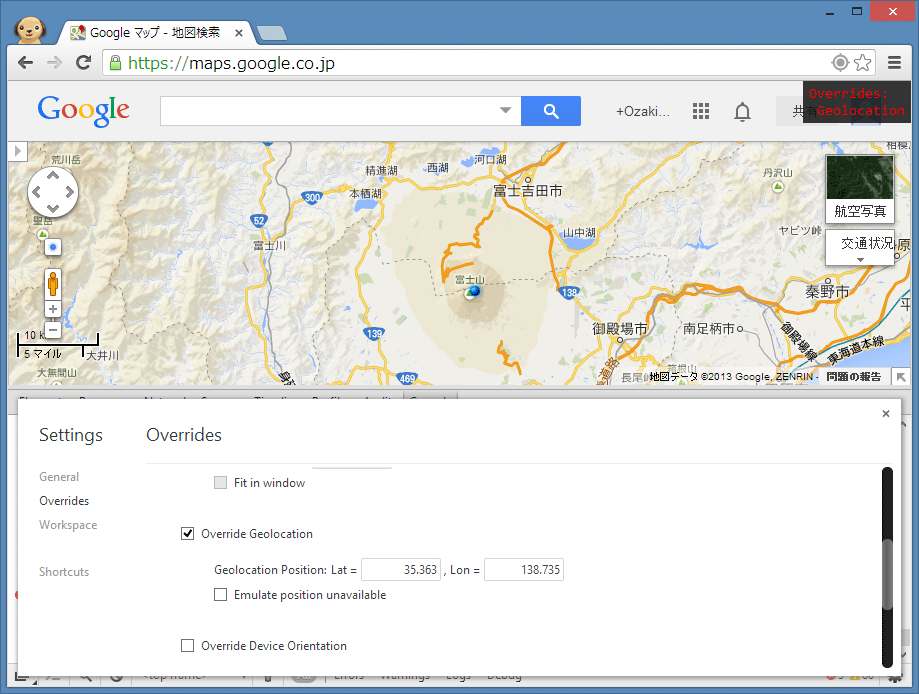Enable Emulate position unavailable
919x694 pixels.
220,594
